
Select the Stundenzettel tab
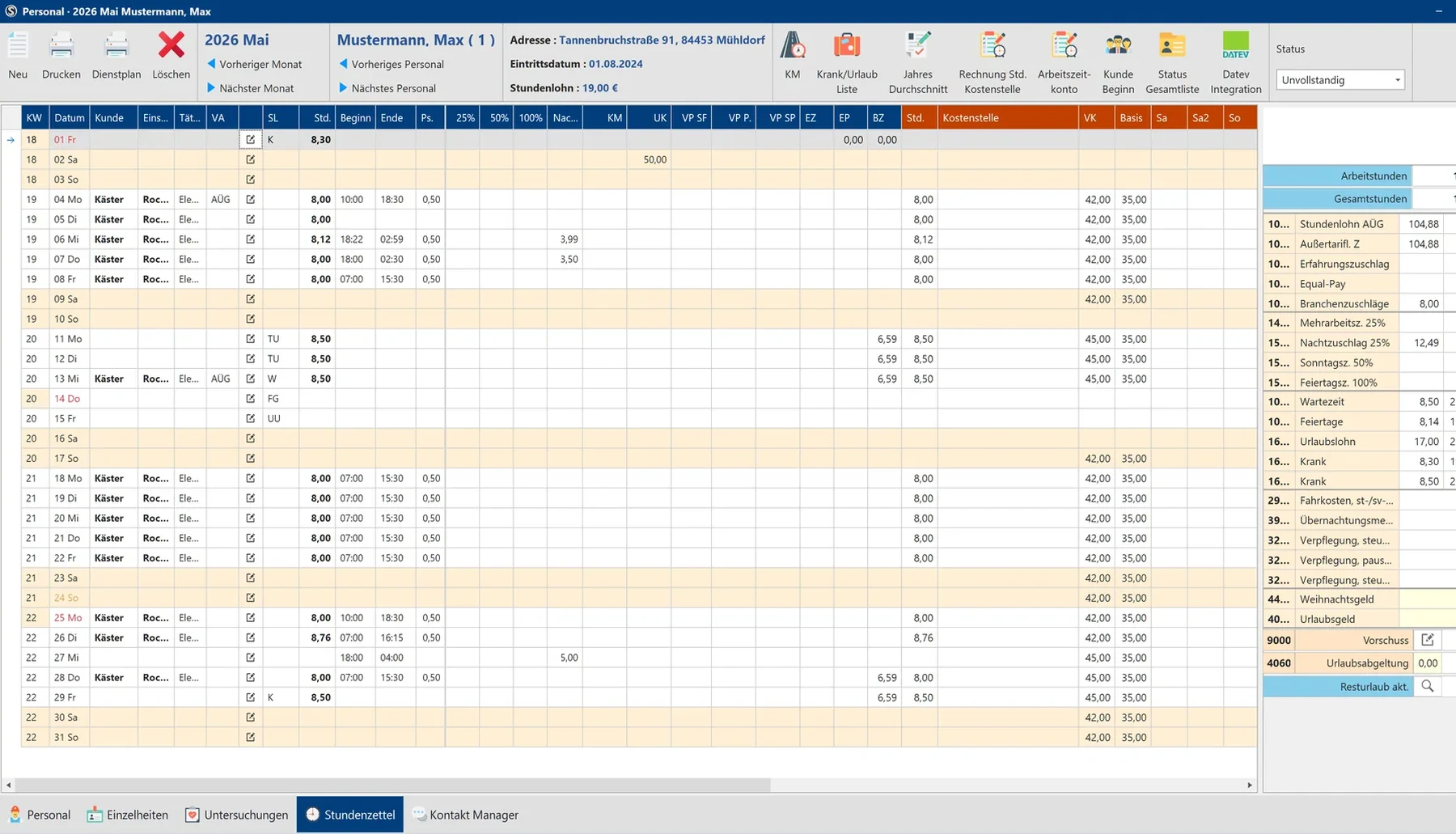click(x=350, y=815)
